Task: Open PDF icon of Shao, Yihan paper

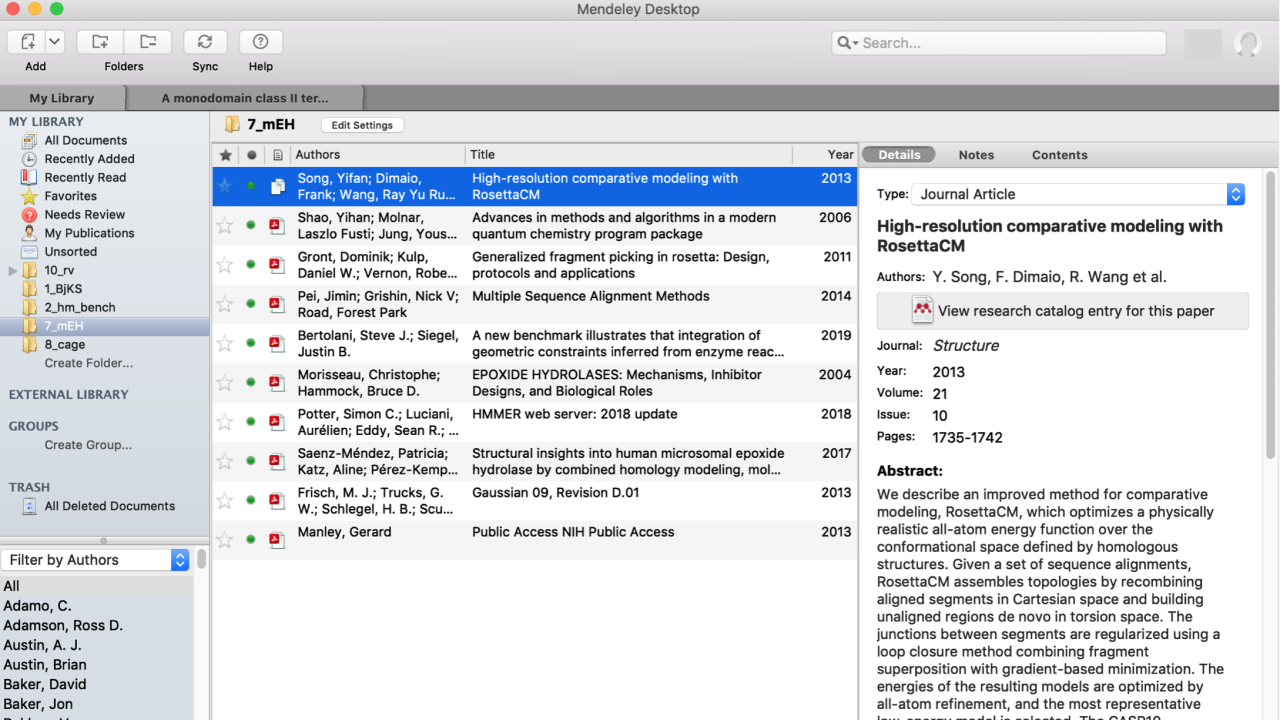Action: click(277, 226)
